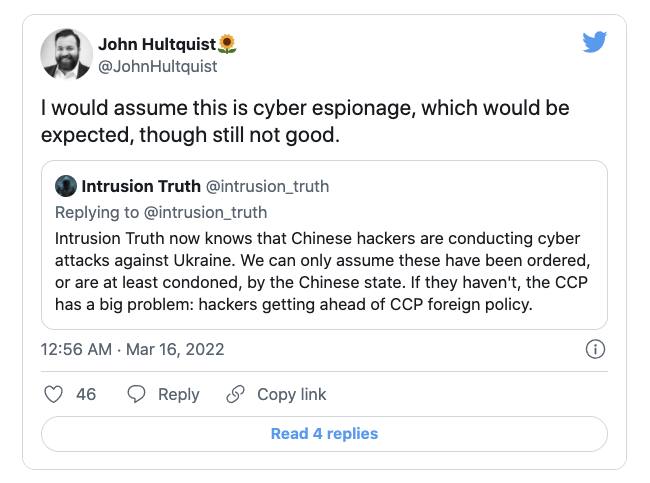Open the @JohnHultquist handle link
650x483 pixels.
[157, 66]
